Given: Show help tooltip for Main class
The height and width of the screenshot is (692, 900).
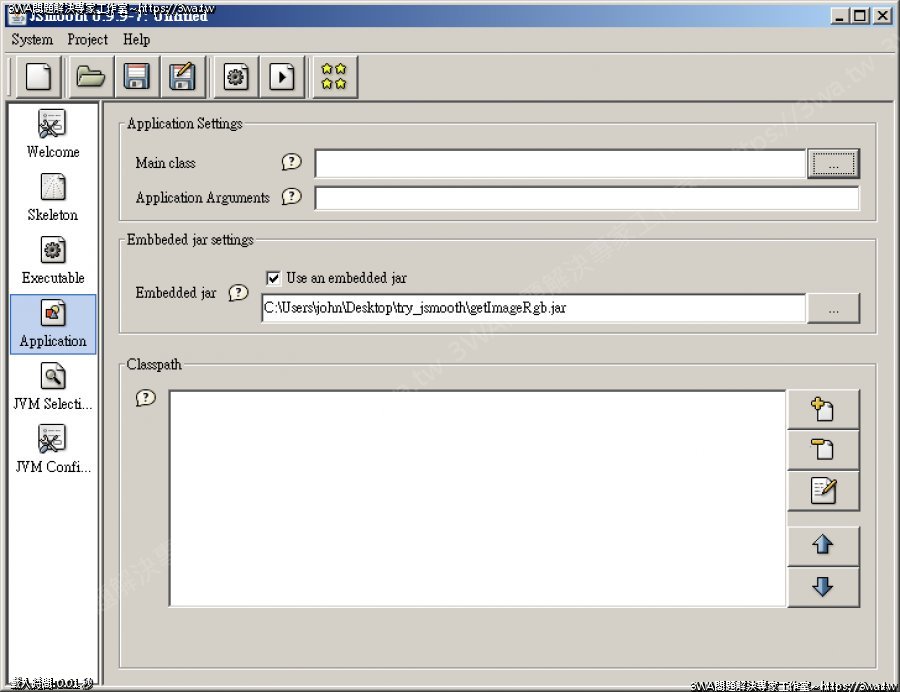Looking at the screenshot, I should click(x=291, y=162).
